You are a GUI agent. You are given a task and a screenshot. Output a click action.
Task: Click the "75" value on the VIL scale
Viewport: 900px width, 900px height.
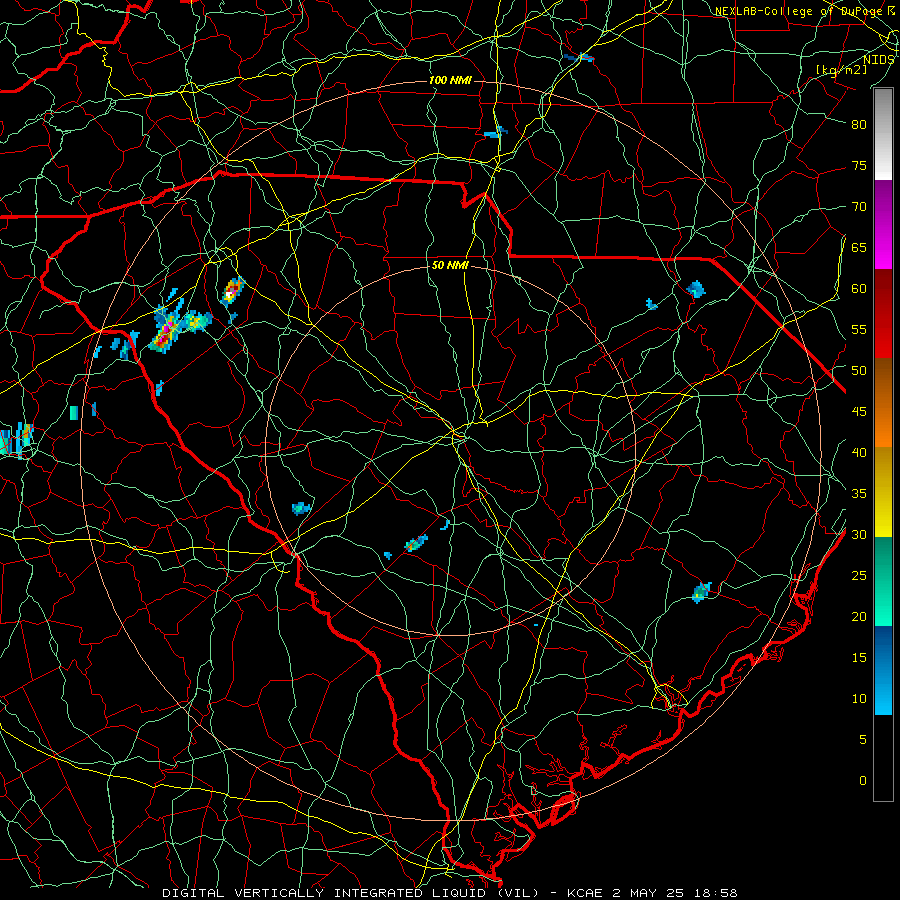(859, 166)
